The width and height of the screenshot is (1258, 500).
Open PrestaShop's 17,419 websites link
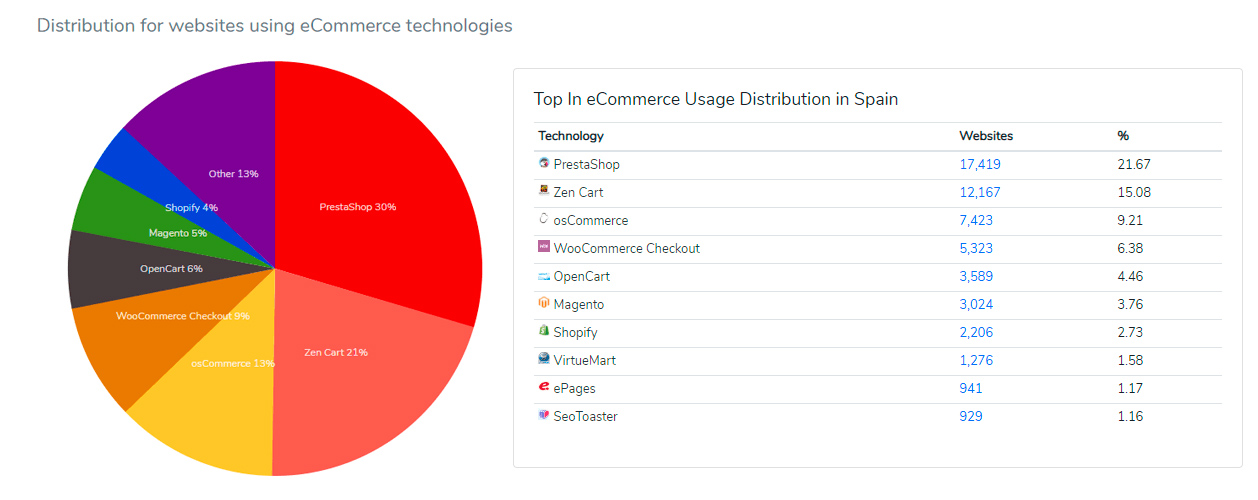[980, 164]
